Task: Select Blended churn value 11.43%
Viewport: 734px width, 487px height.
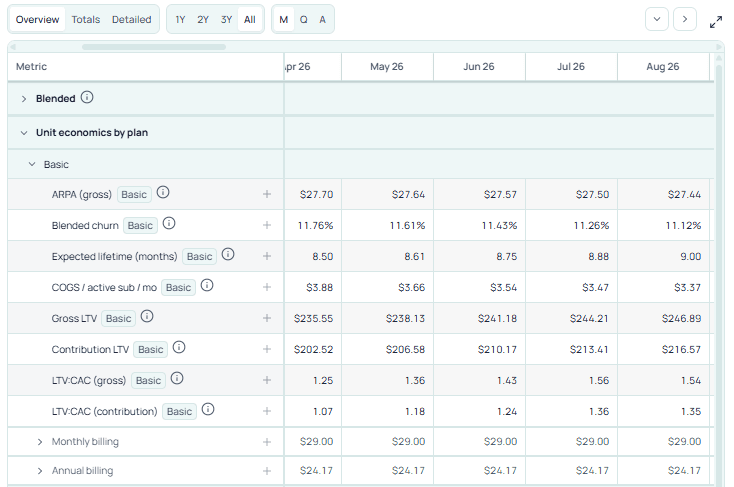Action: point(499,226)
